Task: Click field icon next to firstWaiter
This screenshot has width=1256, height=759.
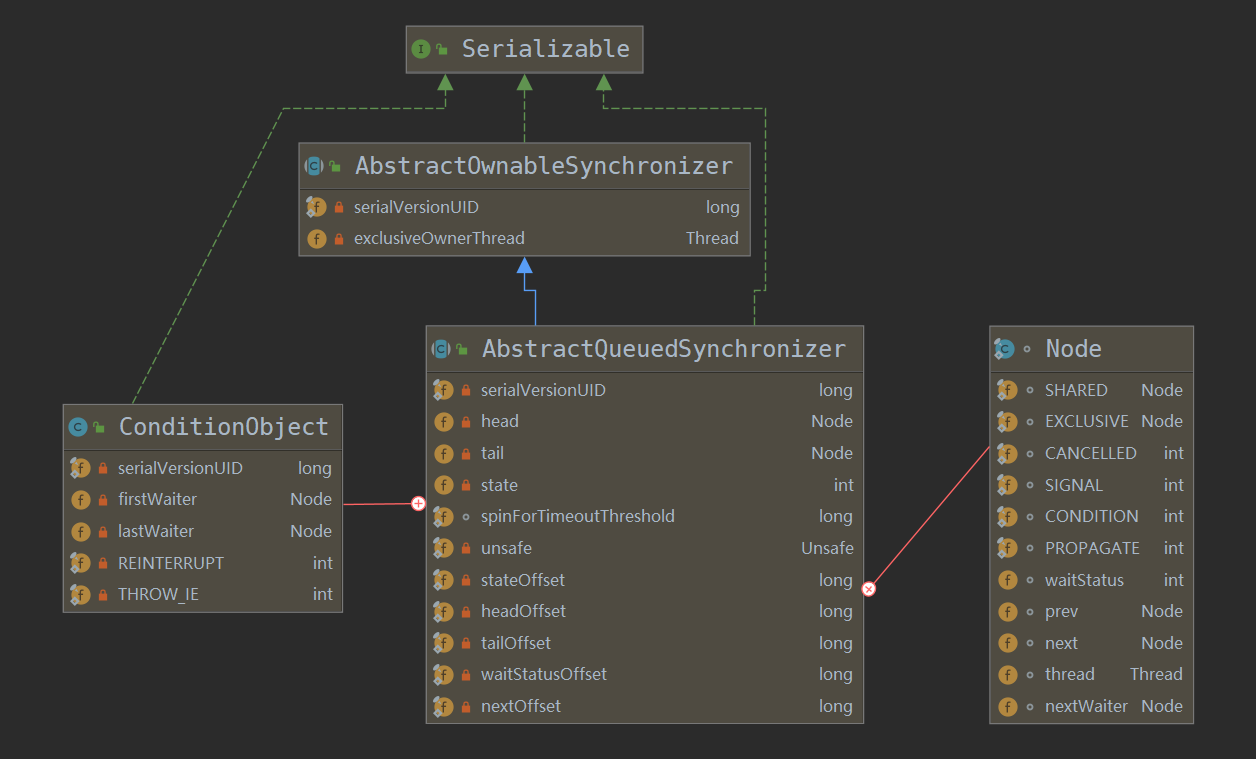Action: tap(80, 499)
